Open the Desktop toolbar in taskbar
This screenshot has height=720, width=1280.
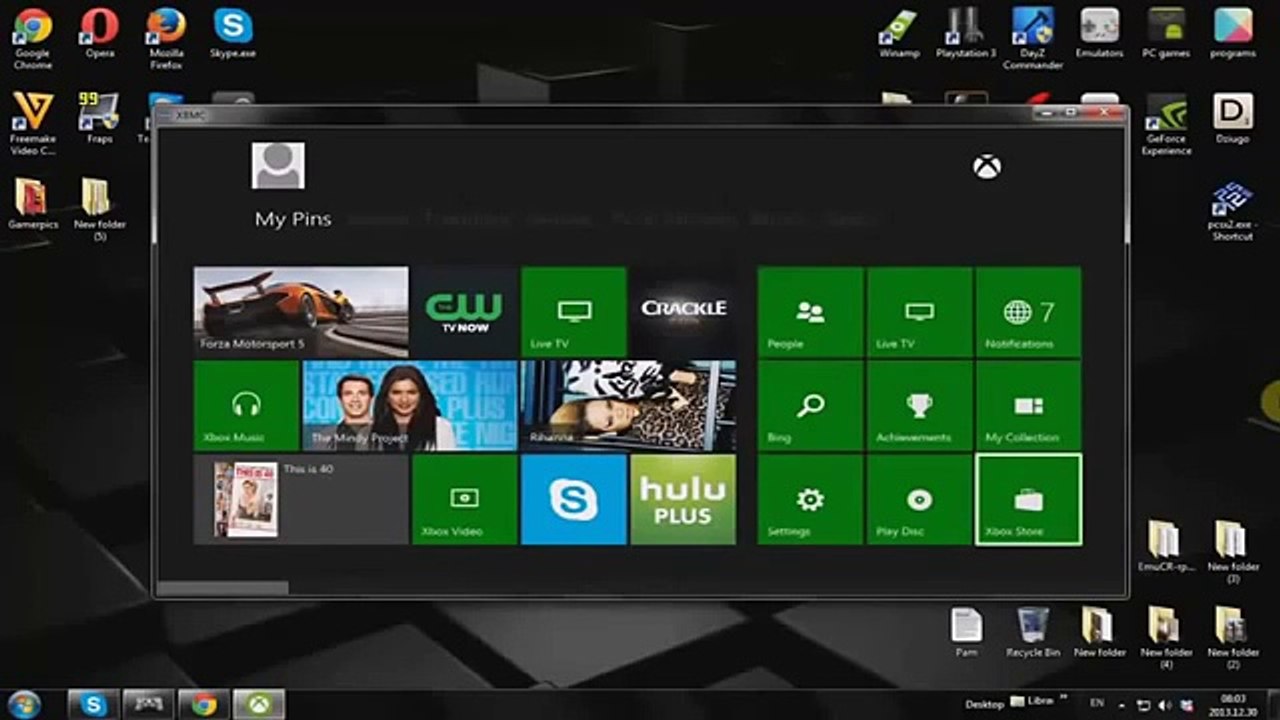(984, 704)
